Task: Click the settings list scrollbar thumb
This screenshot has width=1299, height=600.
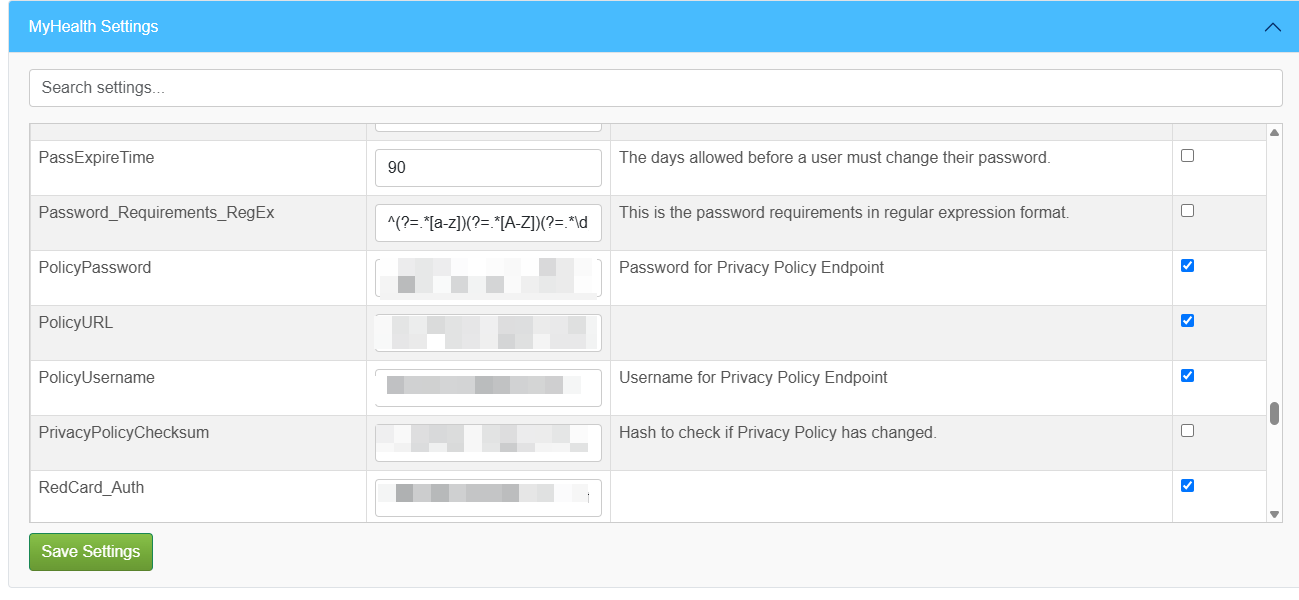Action: 1274,413
